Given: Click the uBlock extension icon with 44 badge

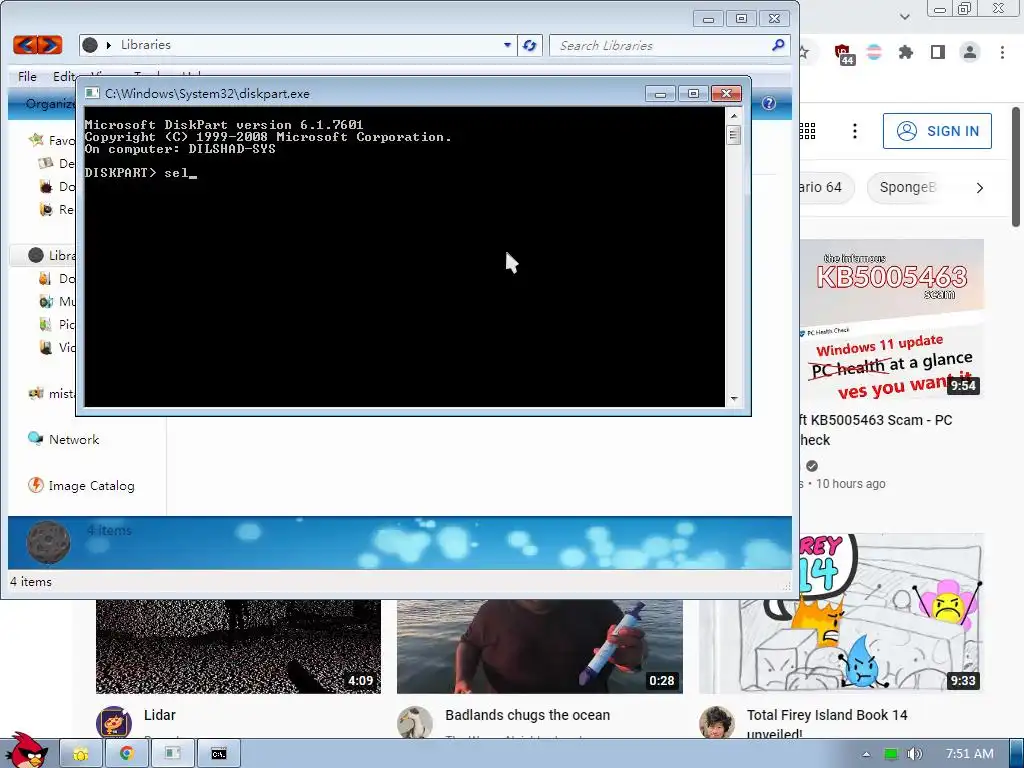Looking at the screenshot, I should click(843, 54).
